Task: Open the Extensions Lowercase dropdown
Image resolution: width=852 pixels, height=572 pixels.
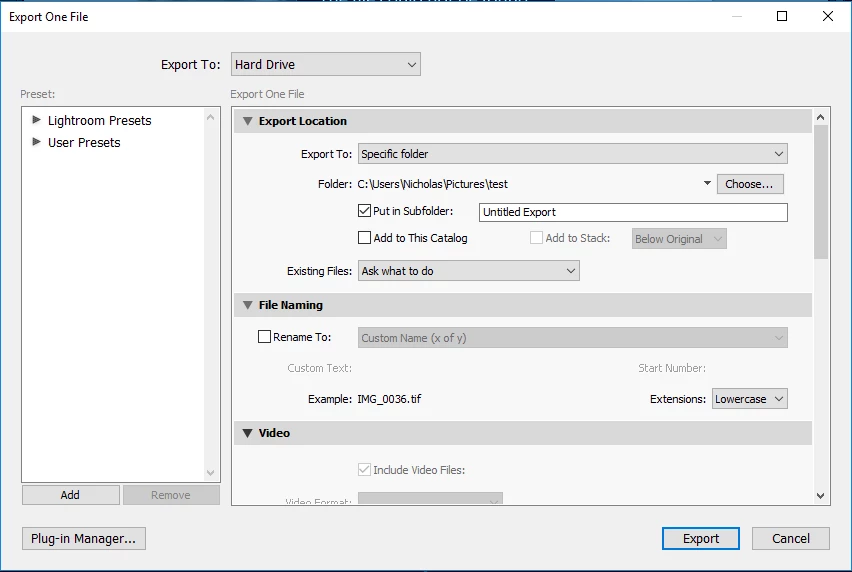Action: [750, 399]
